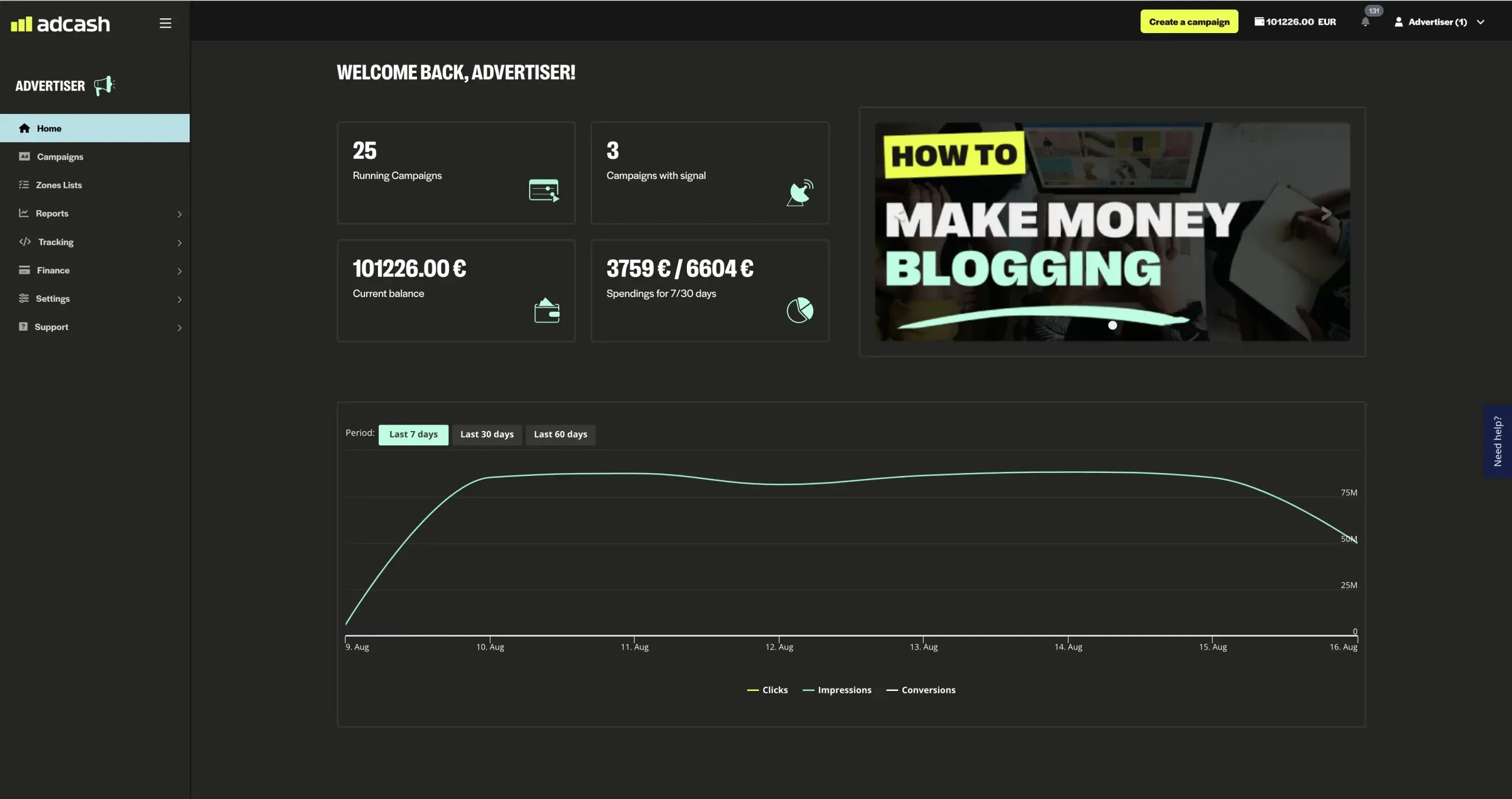Click the advertiser megaphone icon

[105, 86]
